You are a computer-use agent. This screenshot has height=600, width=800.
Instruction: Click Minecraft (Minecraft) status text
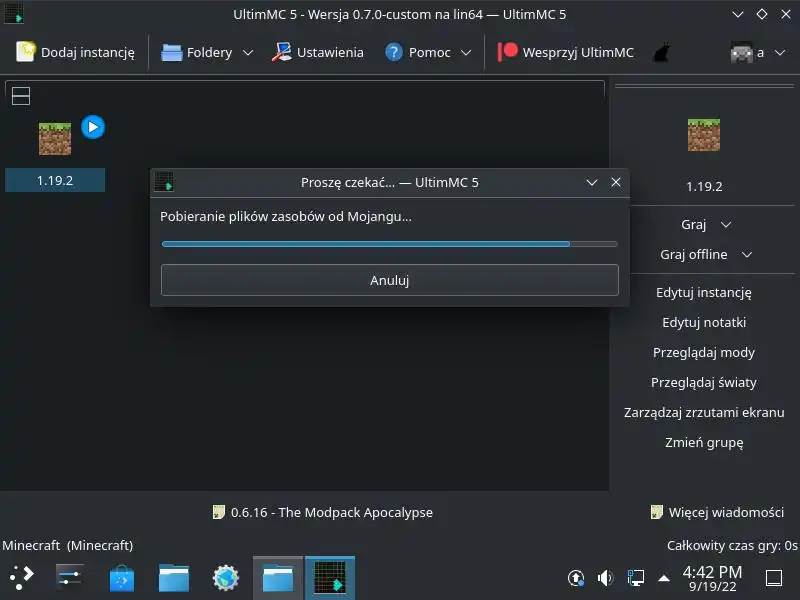(x=67, y=545)
